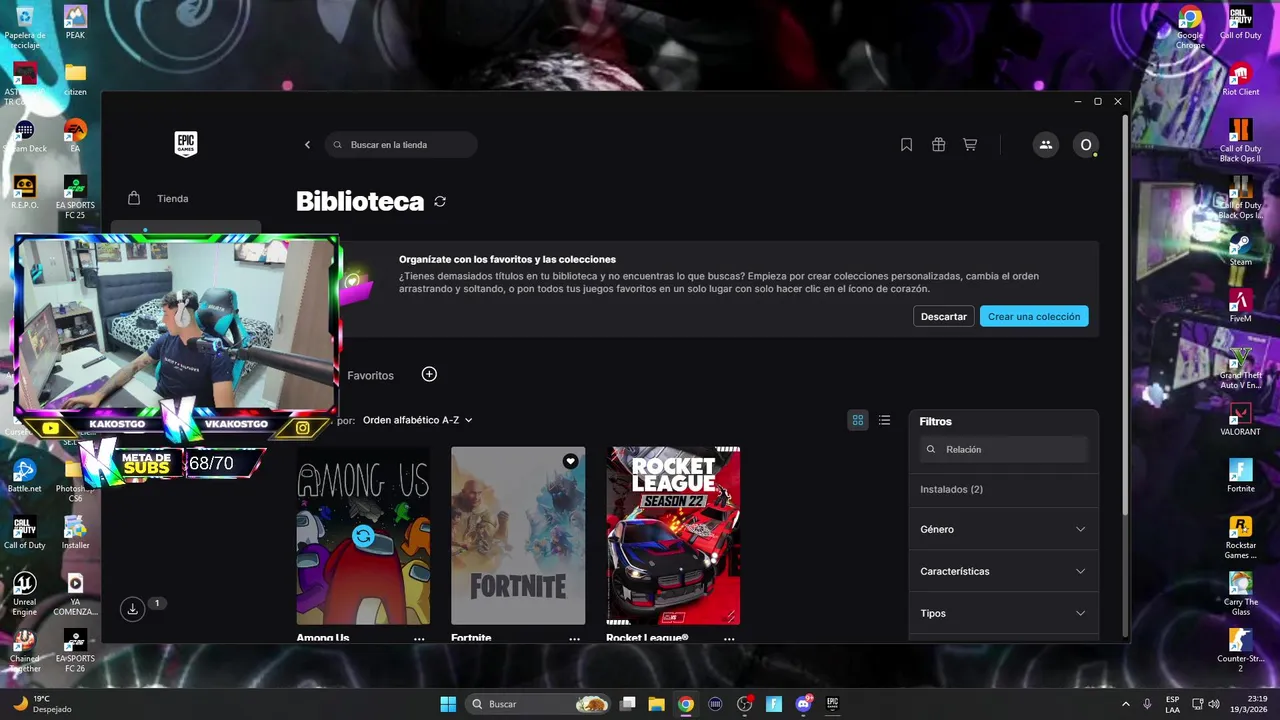The width and height of the screenshot is (1280, 720).
Task: Open Discord from the taskbar
Action: 803,703
